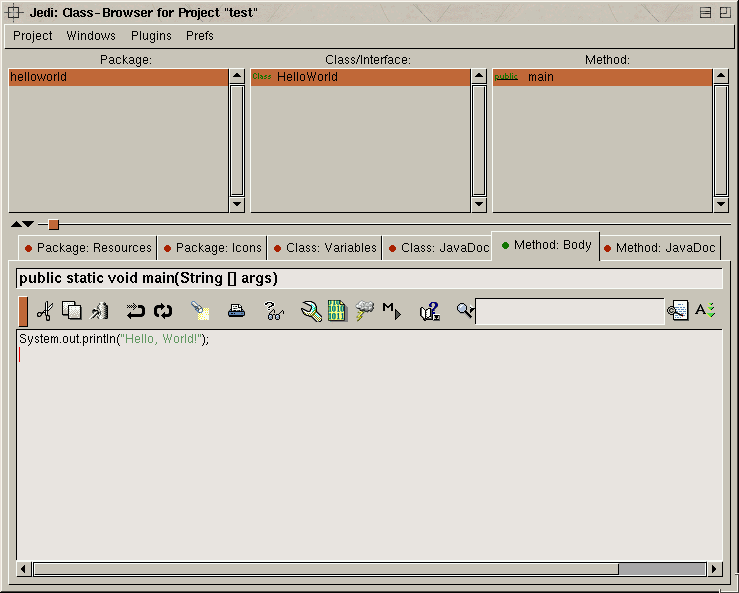This screenshot has height=593, width=739.
Task: Click the wrench tool icon
Action: tap(311, 311)
